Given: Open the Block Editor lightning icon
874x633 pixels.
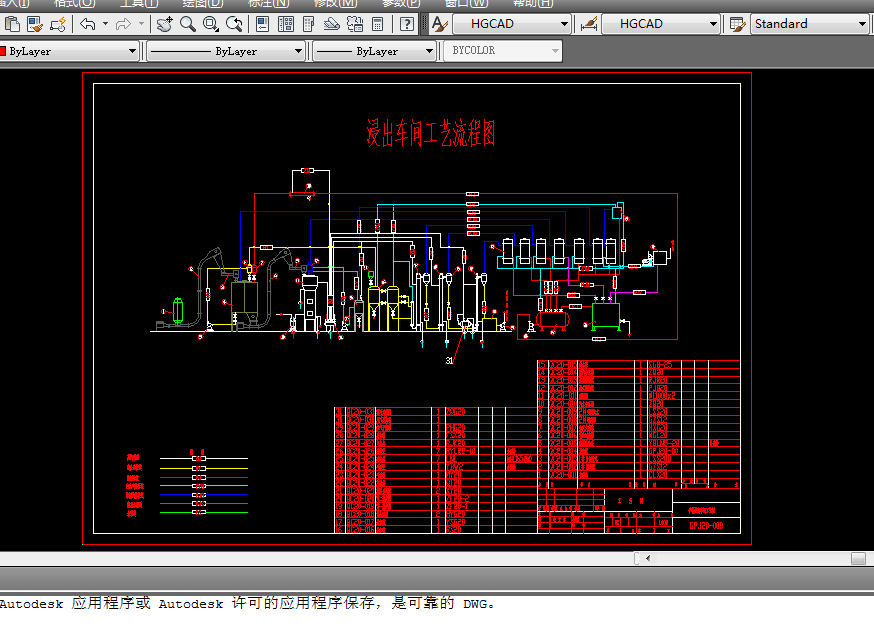Looking at the screenshot, I should (58, 24).
